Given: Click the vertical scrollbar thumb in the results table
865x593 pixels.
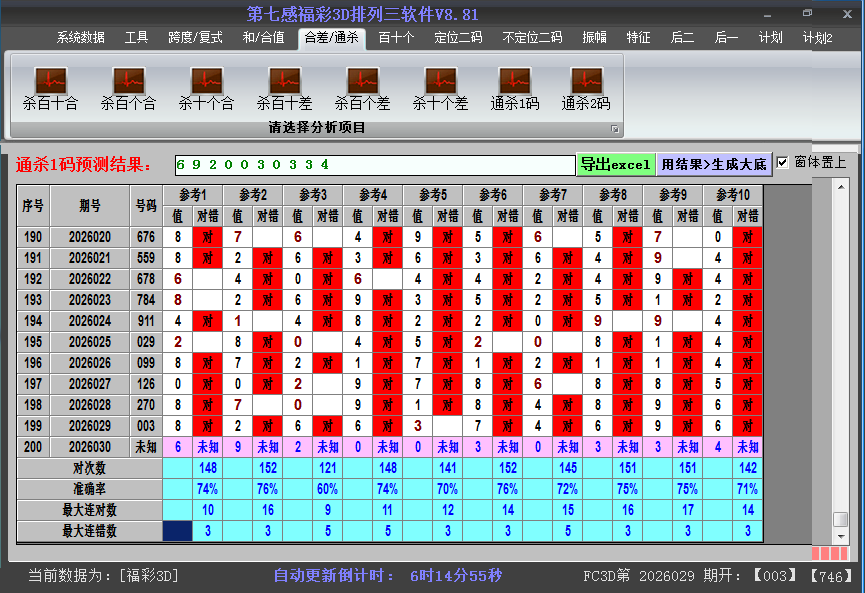Looking at the screenshot, I should 841,519.
